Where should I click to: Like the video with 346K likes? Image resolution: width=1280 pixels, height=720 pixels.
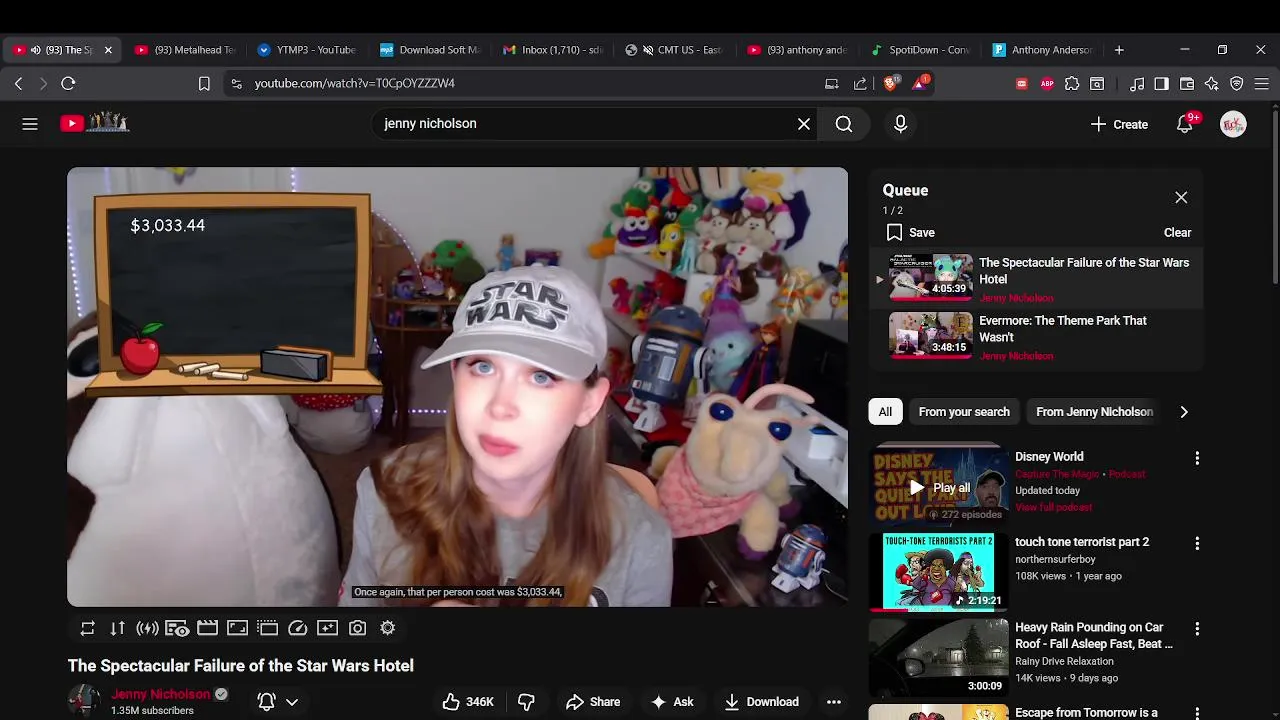pos(468,702)
